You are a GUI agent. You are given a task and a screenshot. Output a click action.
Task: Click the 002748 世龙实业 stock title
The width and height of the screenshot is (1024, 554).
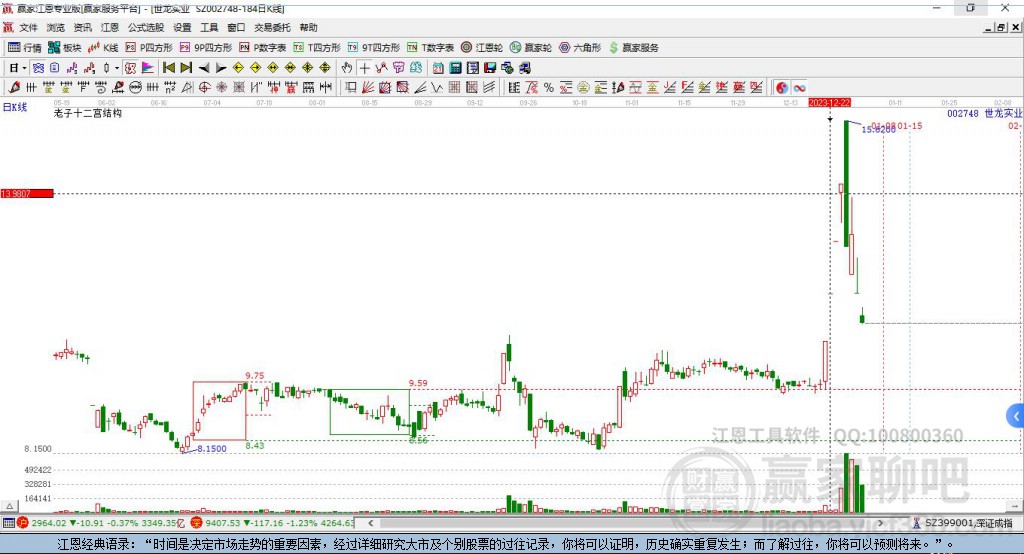coord(984,114)
